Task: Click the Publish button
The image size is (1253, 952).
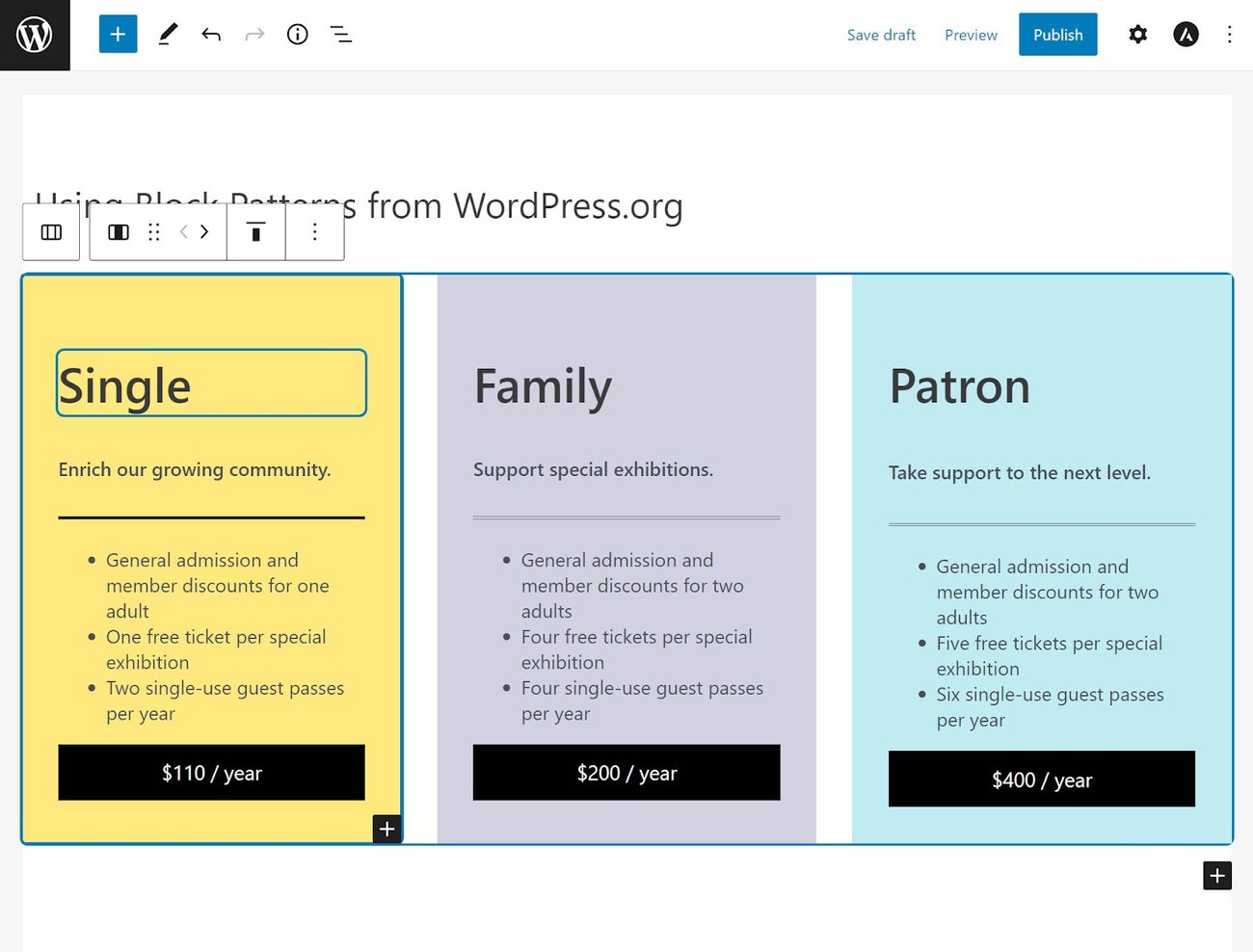Action: click(1057, 34)
